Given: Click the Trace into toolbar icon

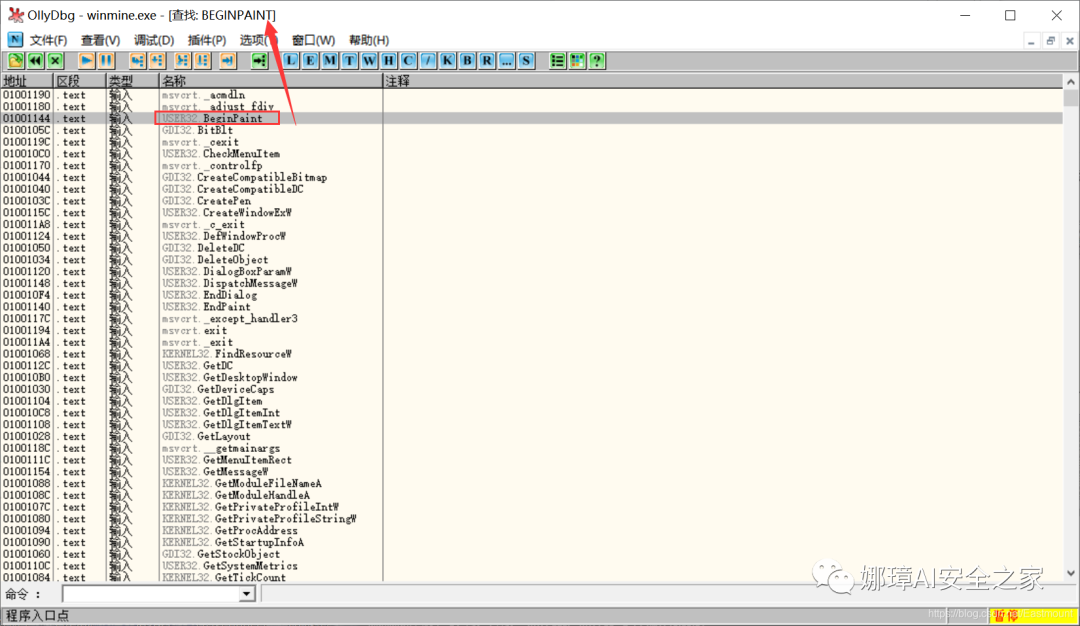Looking at the screenshot, I should point(183,61).
